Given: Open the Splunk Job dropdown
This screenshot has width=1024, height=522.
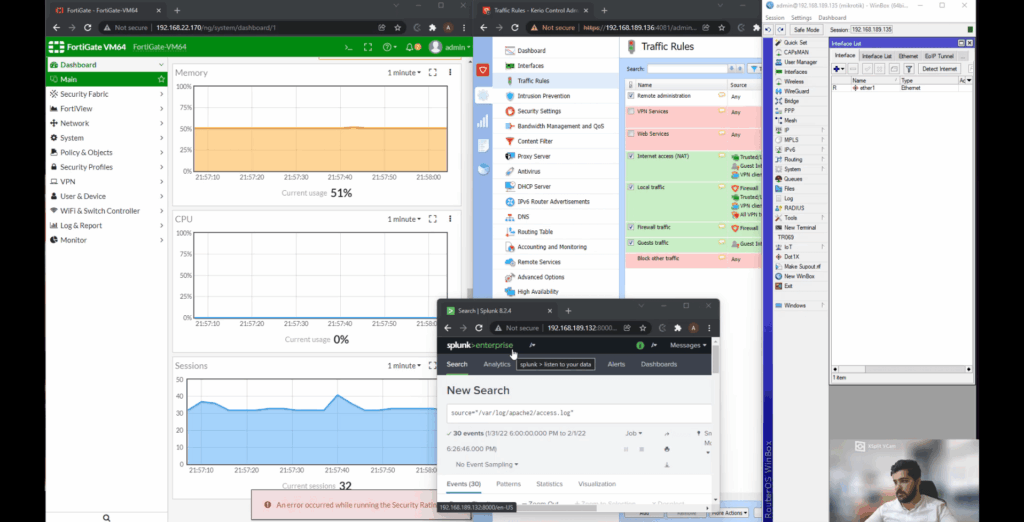Looking at the screenshot, I should pyautogui.click(x=633, y=433).
